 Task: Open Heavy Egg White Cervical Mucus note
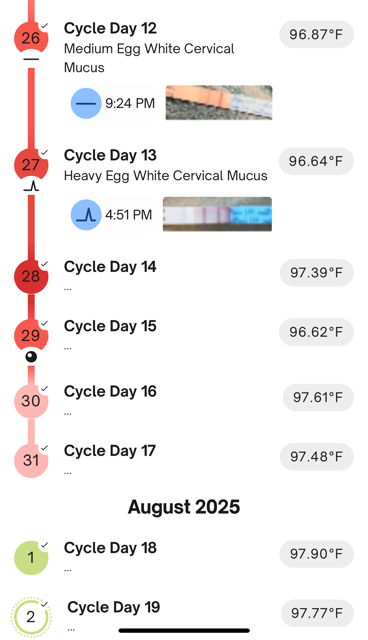tap(166, 176)
